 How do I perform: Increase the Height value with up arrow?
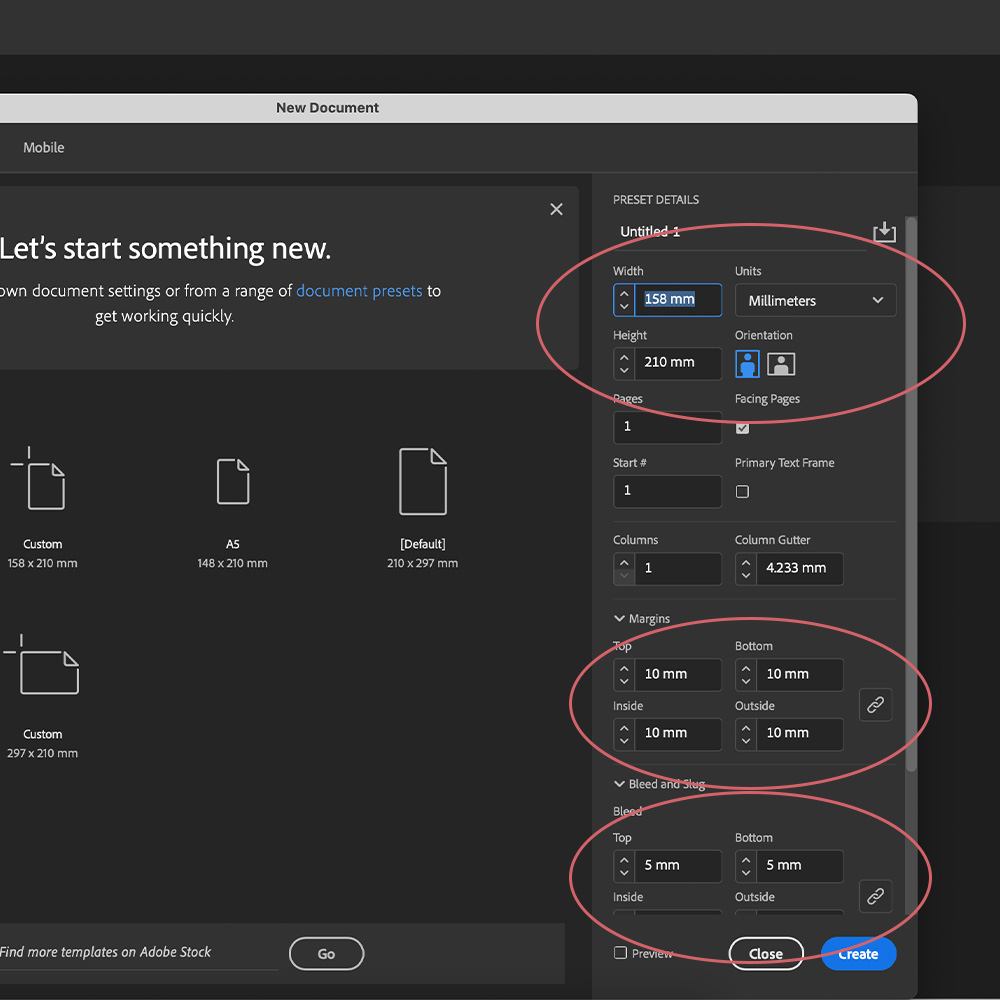624,357
